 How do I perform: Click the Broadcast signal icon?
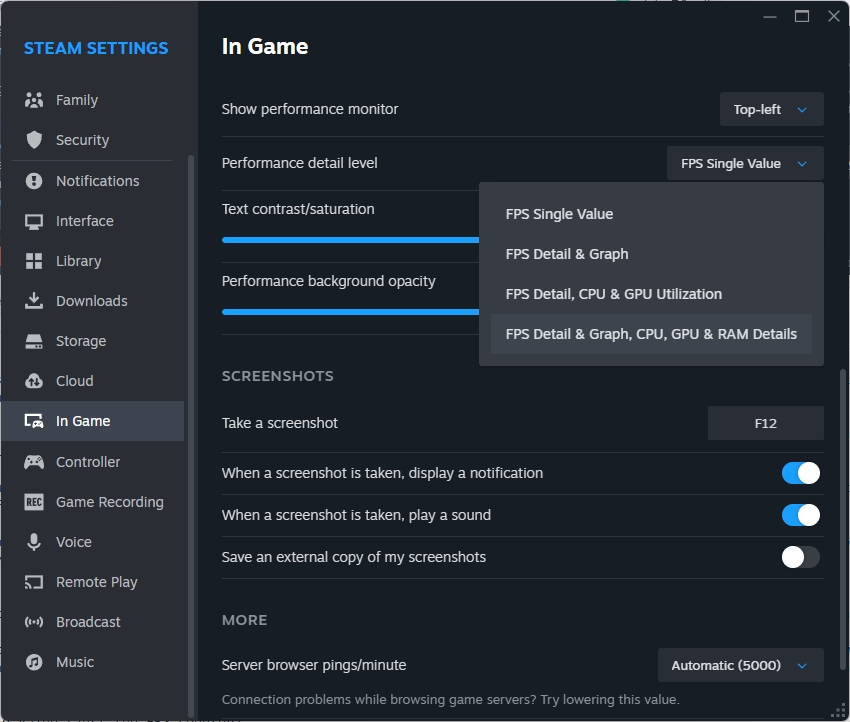[x=34, y=622]
